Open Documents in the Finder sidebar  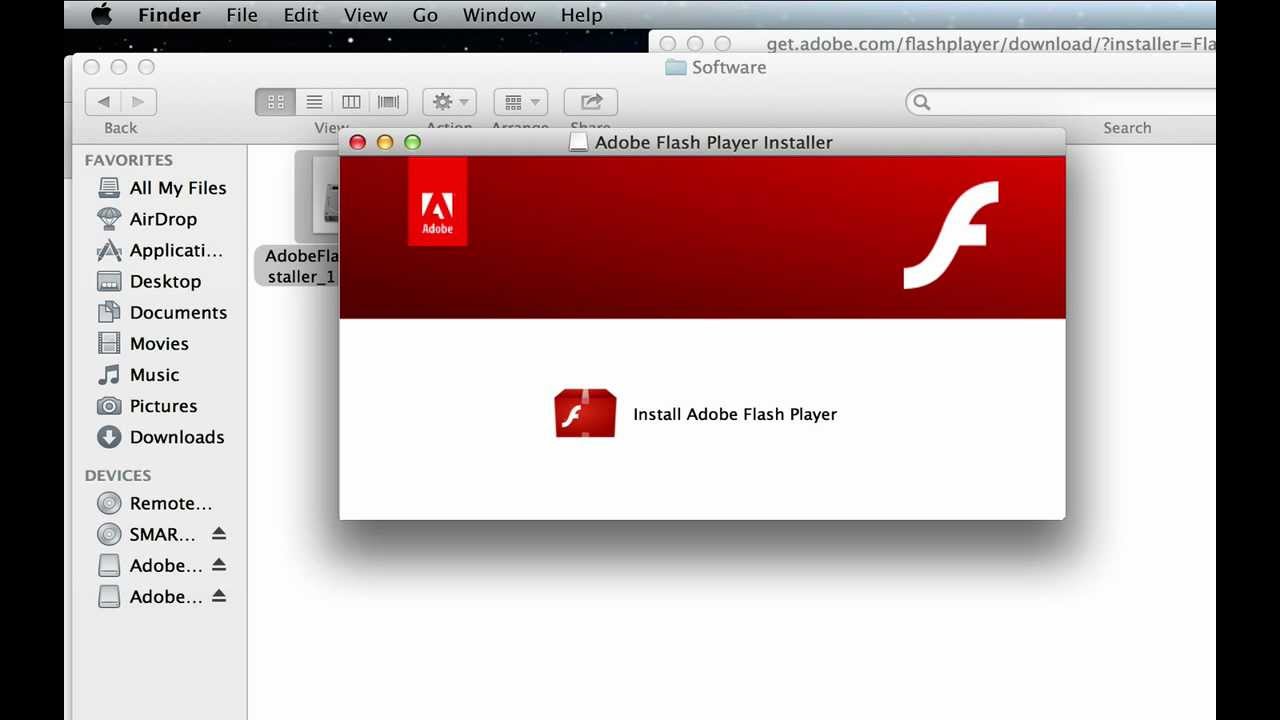pos(162,312)
